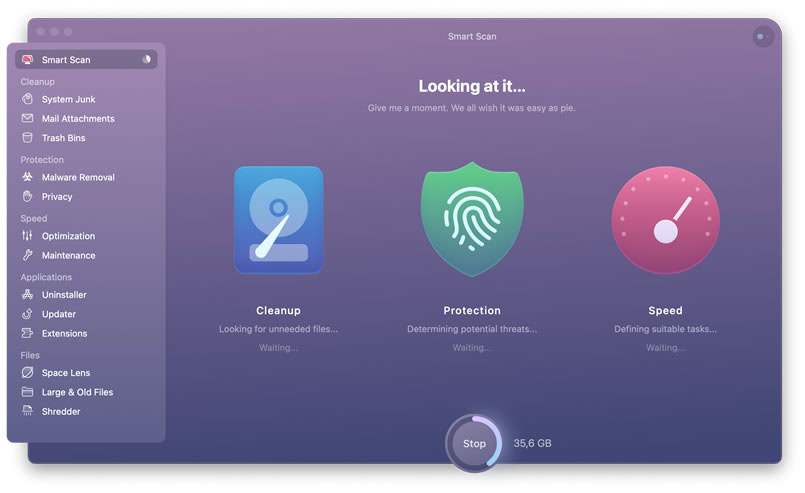Select Large & Old Files
Viewport: 805px width, 493px height.
point(86,392)
